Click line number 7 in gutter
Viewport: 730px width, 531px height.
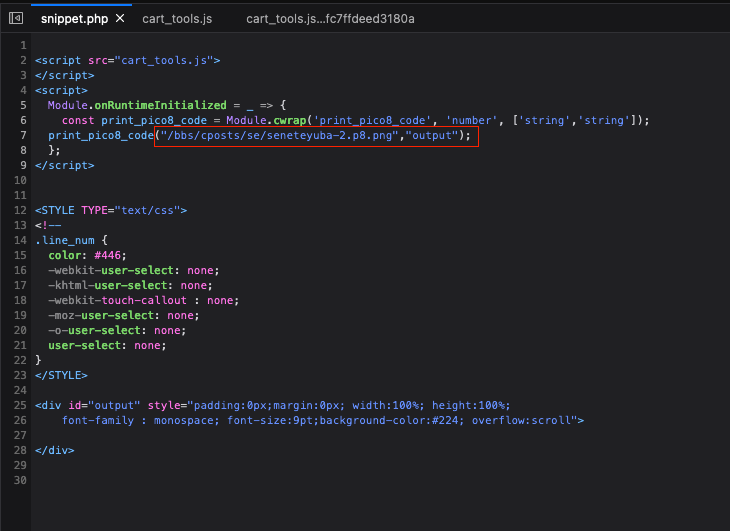pos(23,135)
